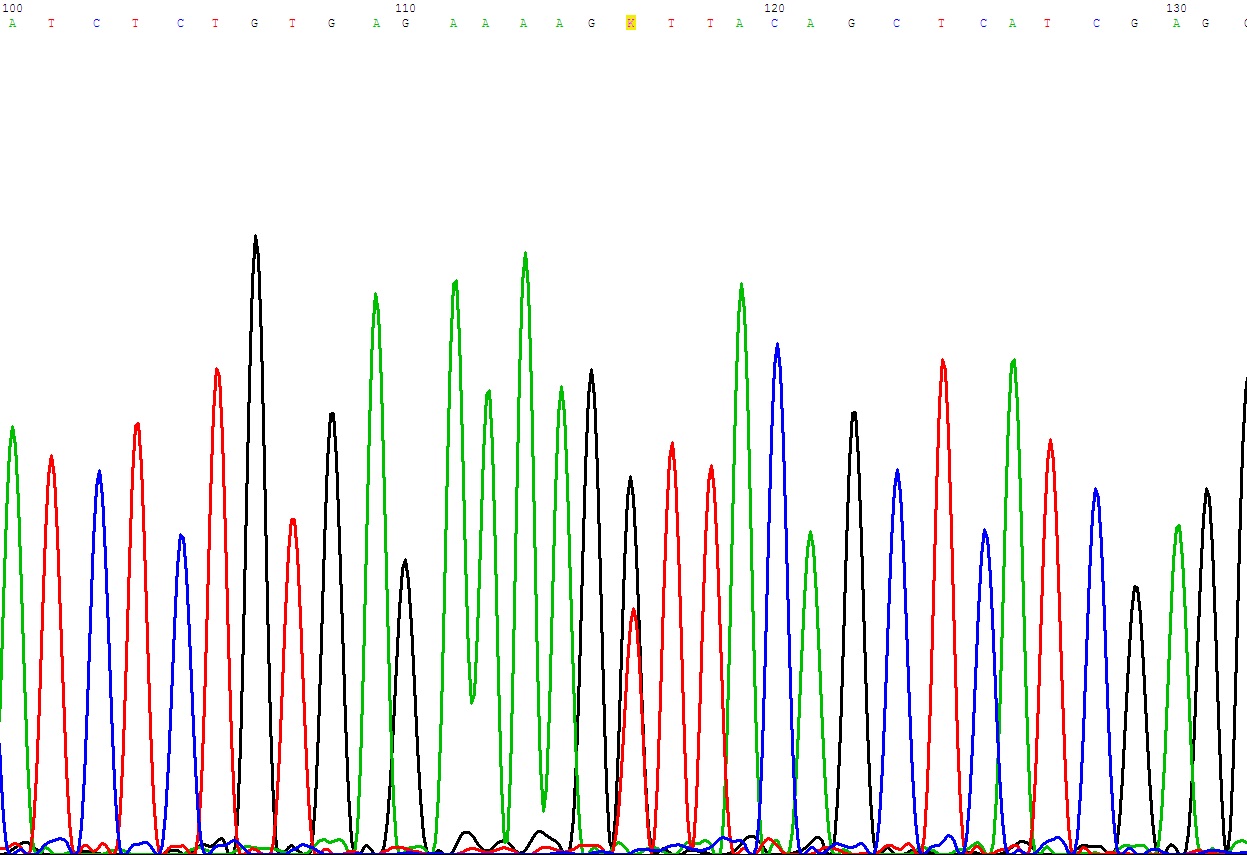The width and height of the screenshot is (1247, 855).
Task: Select the T base after position 100
Action: click(51, 23)
